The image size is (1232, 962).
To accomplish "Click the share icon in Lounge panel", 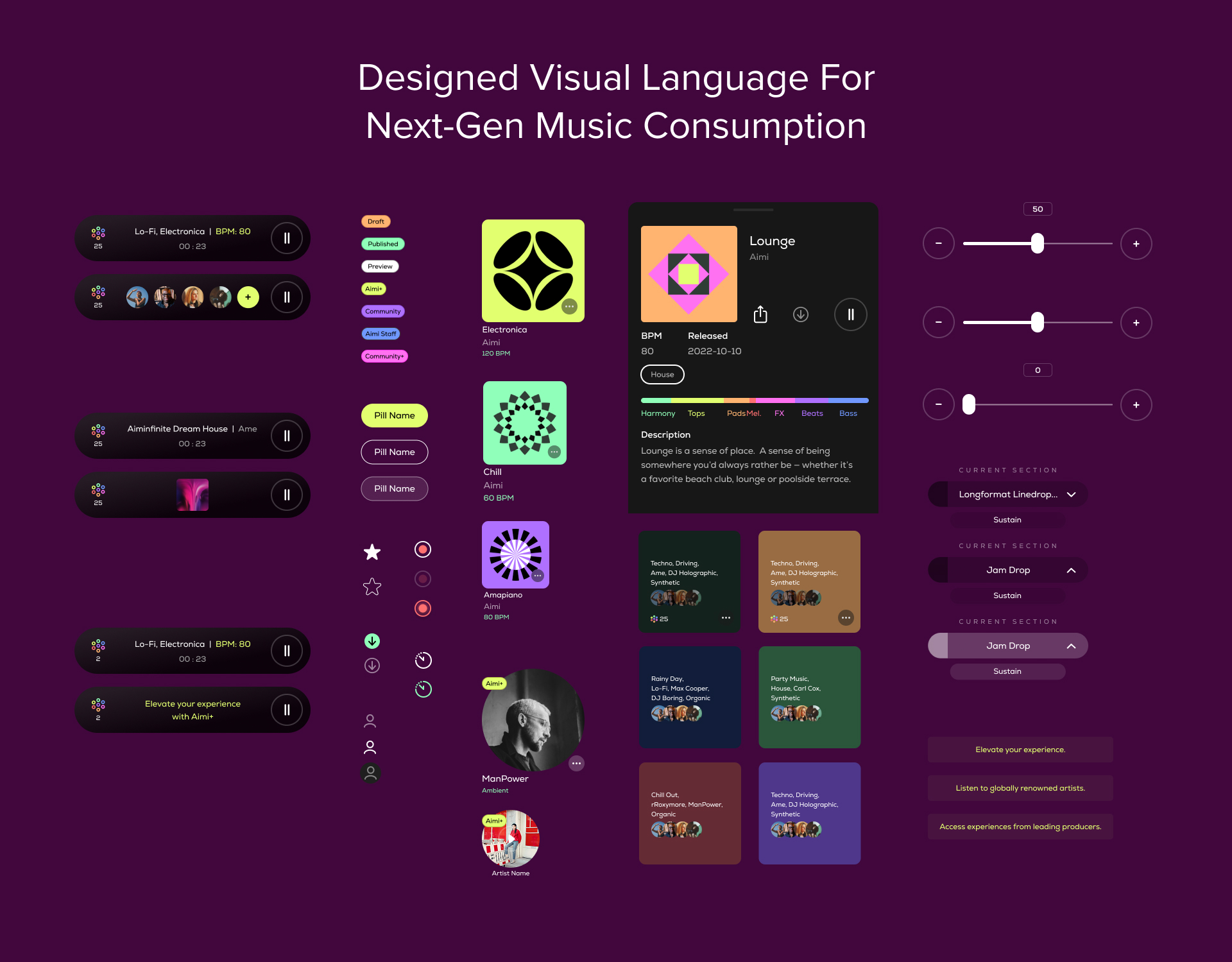I will pyautogui.click(x=760, y=314).
